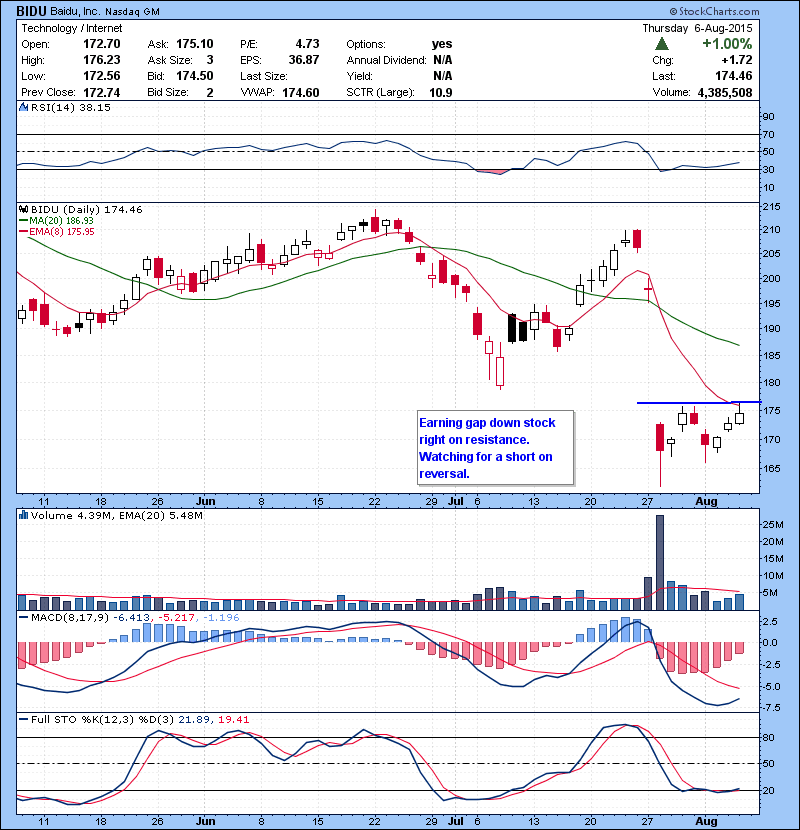Click the Chg value +1.72

tap(736, 60)
